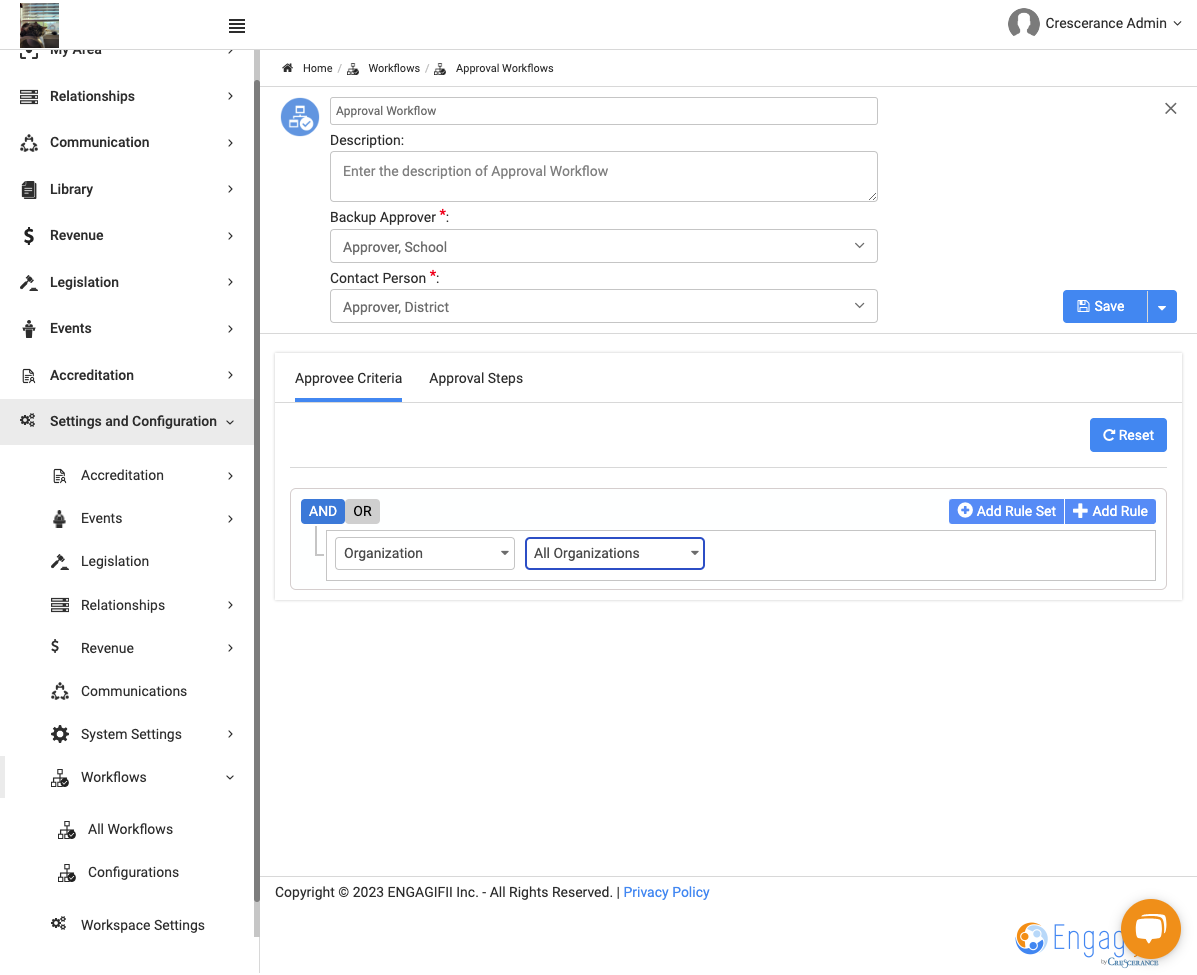Click the Workspace Settings gears icon
1197x975 pixels.
[x=59, y=924]
